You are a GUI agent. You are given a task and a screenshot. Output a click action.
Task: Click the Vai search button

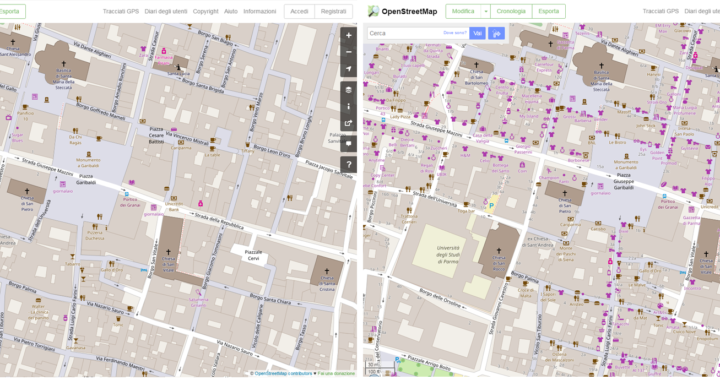coord(478,33)
